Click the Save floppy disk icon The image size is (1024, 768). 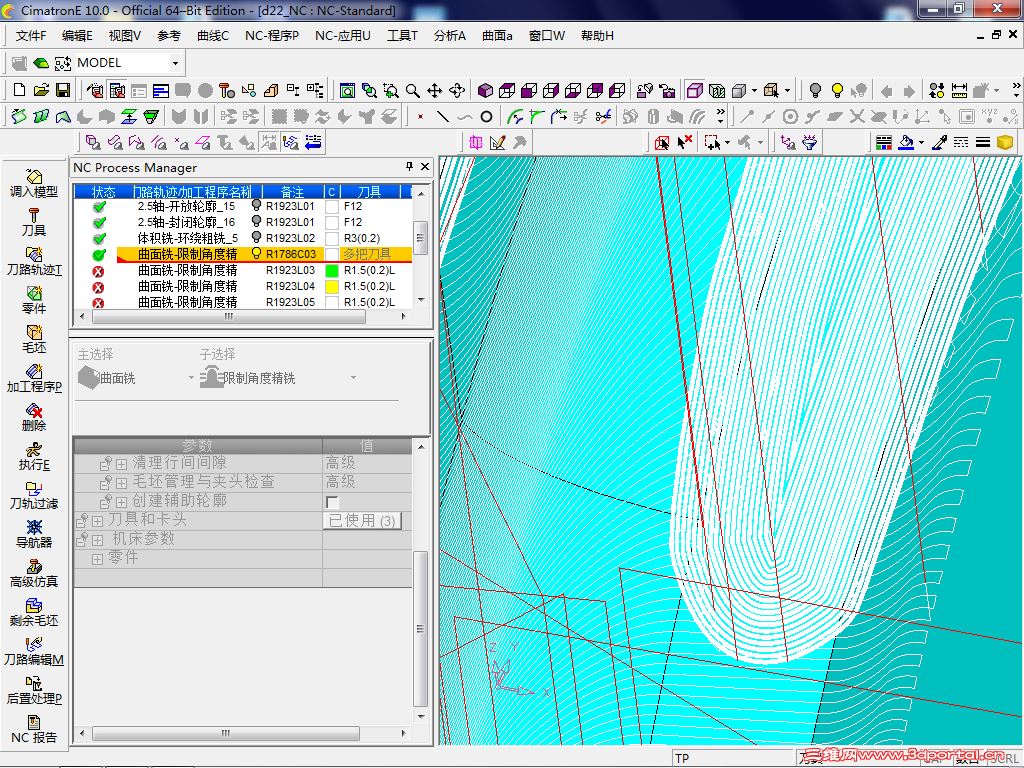click(x=63, y=90)
